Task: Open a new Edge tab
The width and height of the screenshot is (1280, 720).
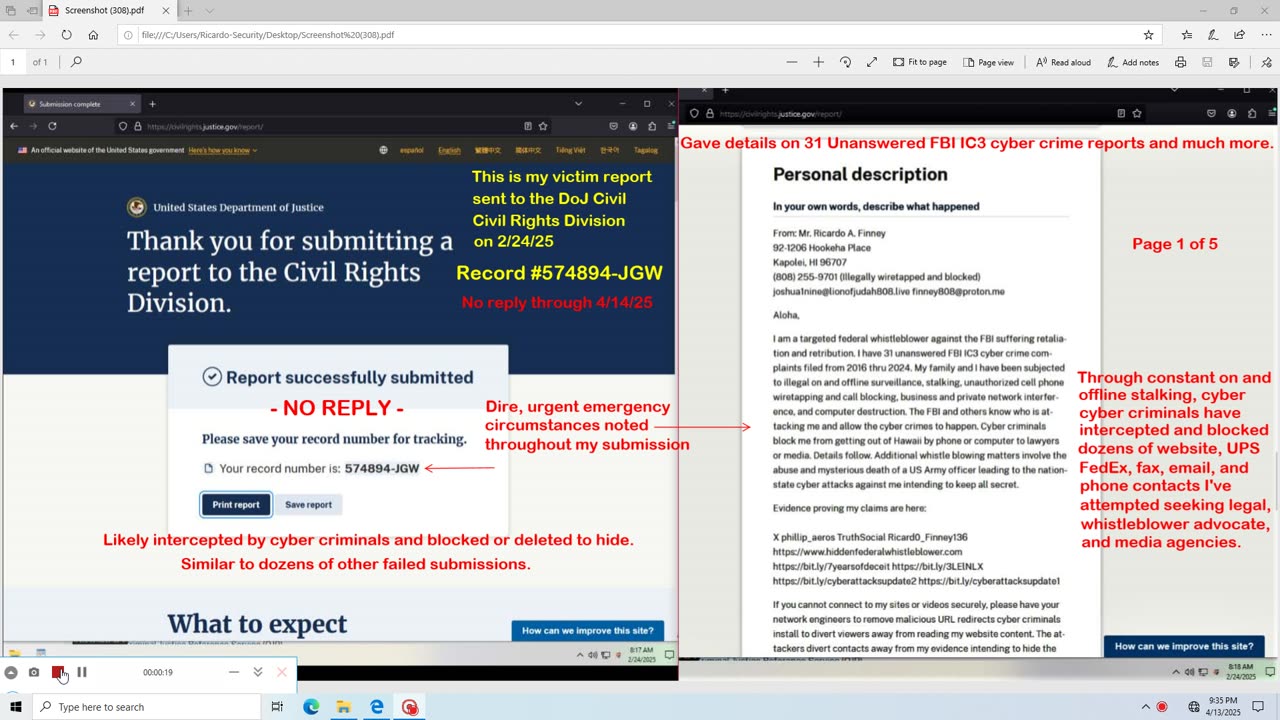Action: 187,10
